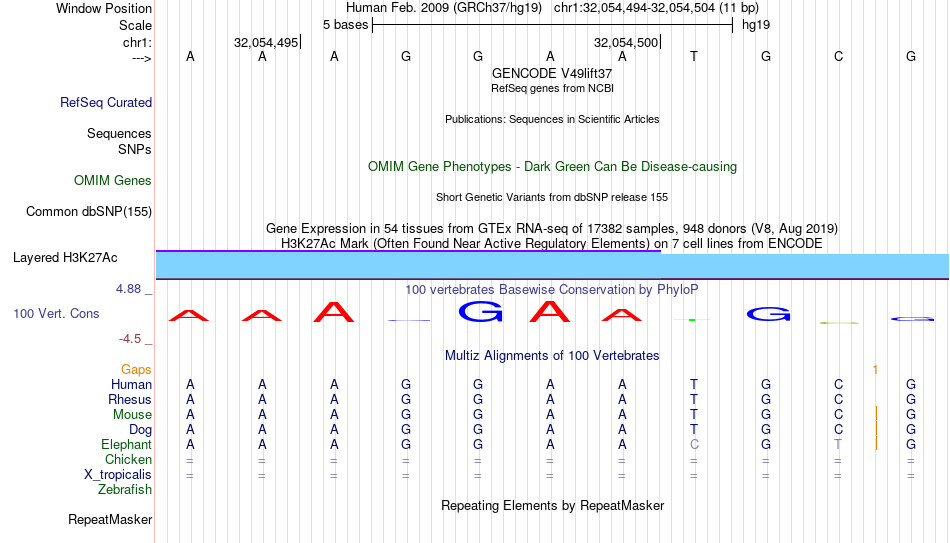Open the Basewise Conservation by PhyloP title
Viewport: 950px width, 543px height.
pos(552,290)
